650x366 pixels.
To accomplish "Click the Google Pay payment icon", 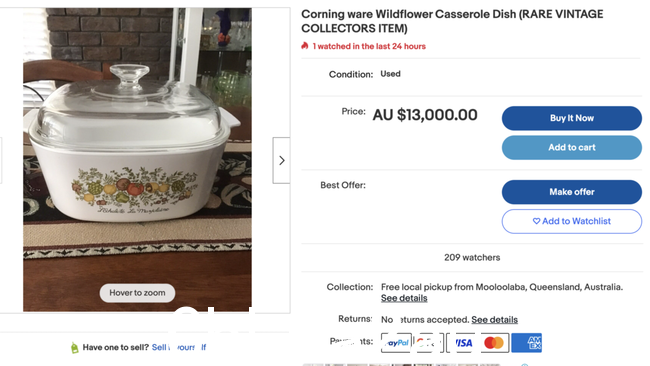I will pos(429,343).
